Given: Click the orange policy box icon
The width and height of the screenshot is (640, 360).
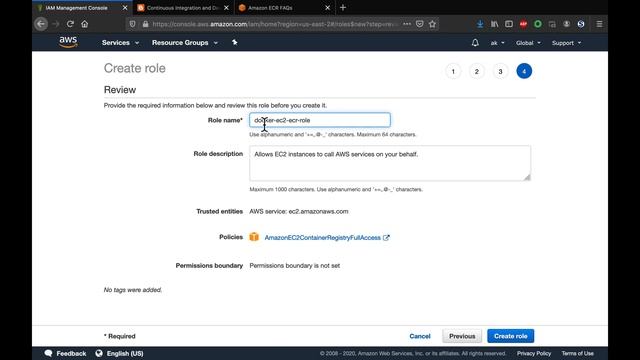Looking at the screenshot, I should point(254,237).
